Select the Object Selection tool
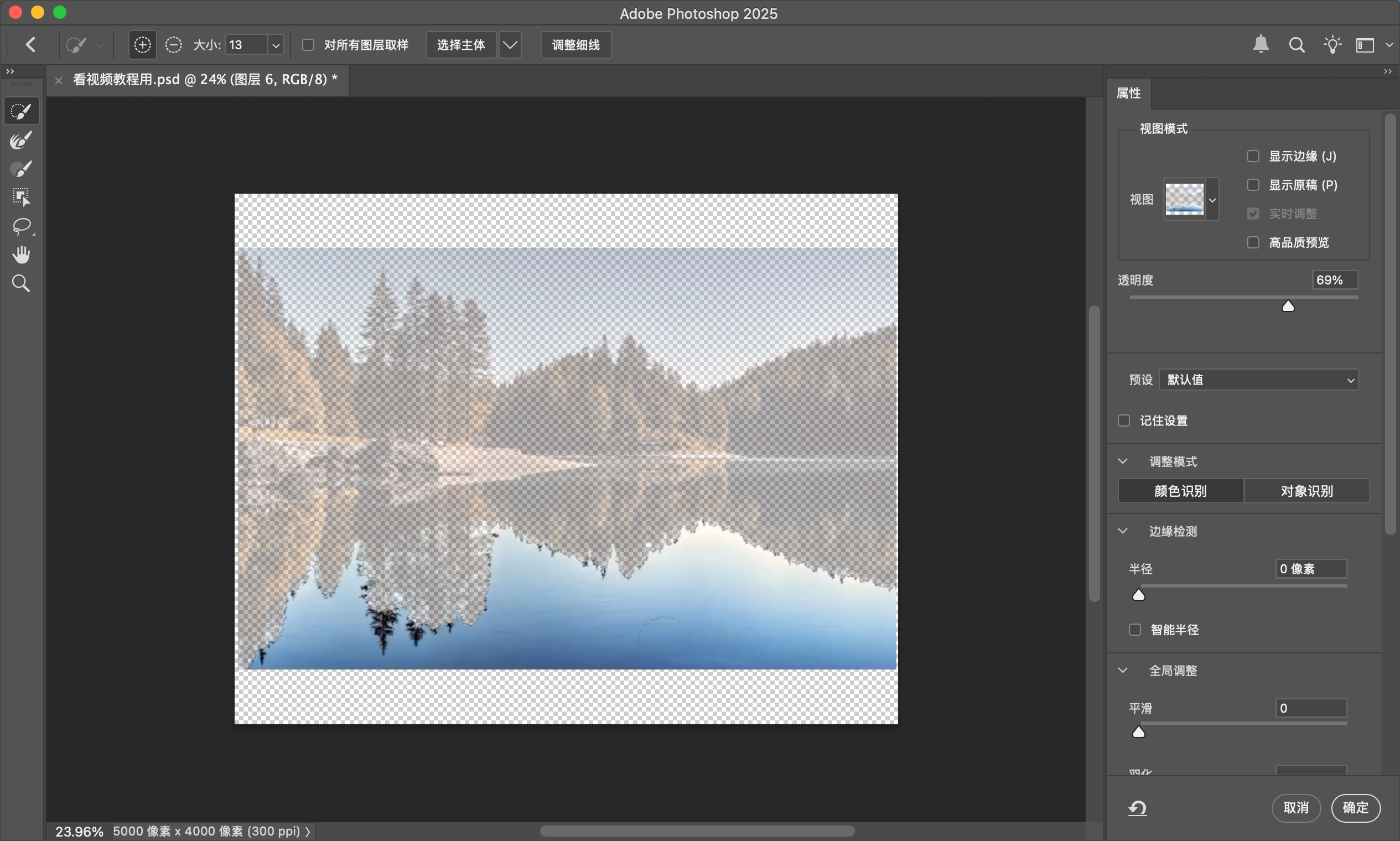Image resolution: width=1400 pixels, height=841 pixels. click(21, 197)
